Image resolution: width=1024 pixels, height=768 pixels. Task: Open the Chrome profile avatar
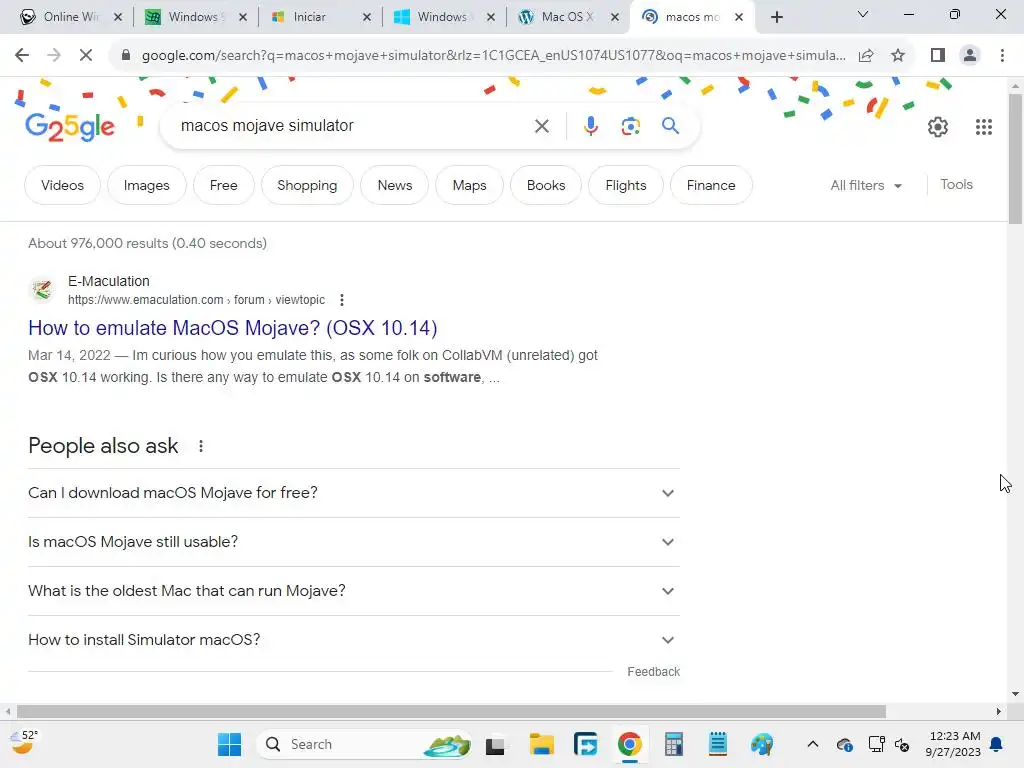click(x=970, y=56)
